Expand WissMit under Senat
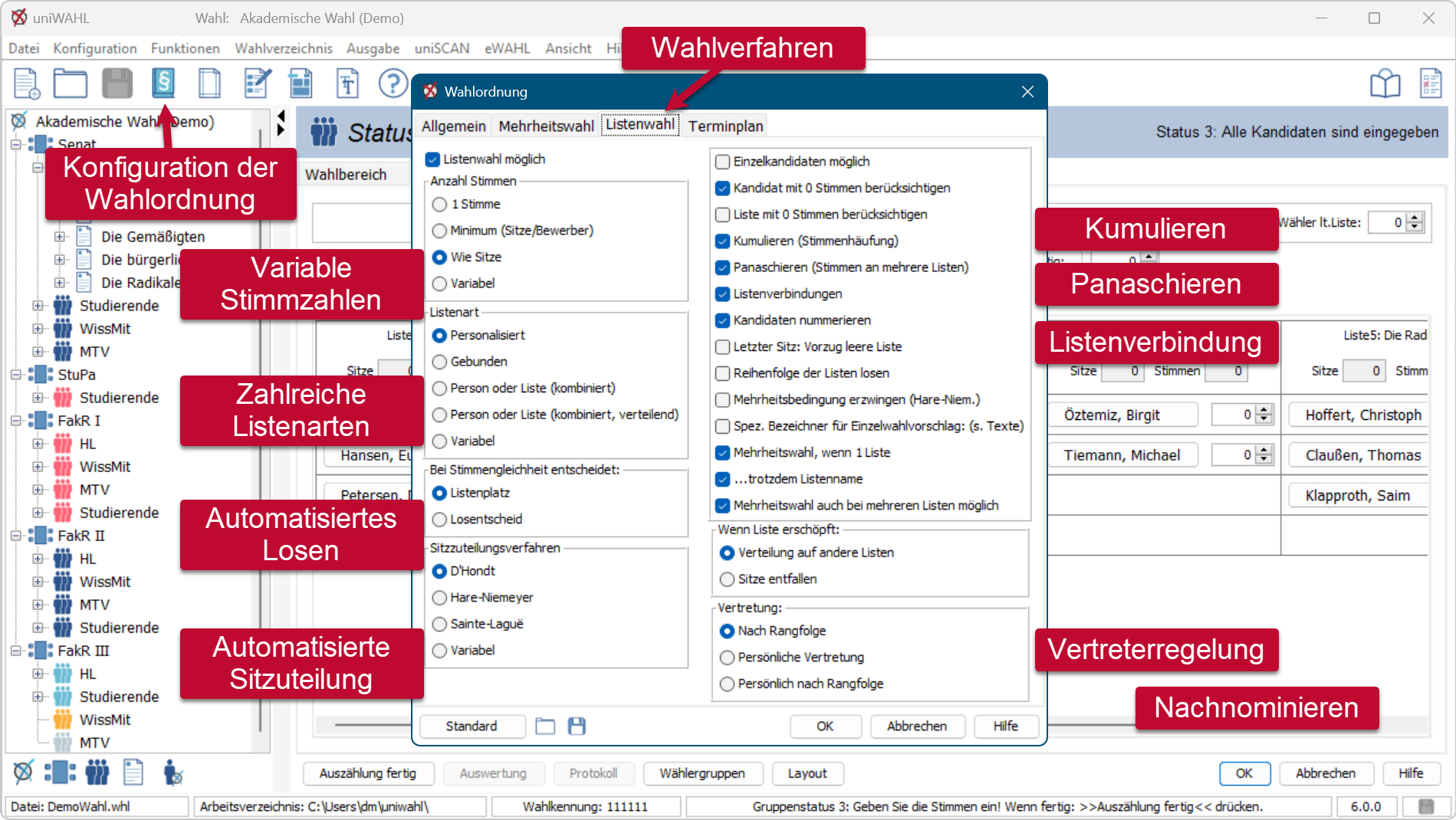 (38, 329)
